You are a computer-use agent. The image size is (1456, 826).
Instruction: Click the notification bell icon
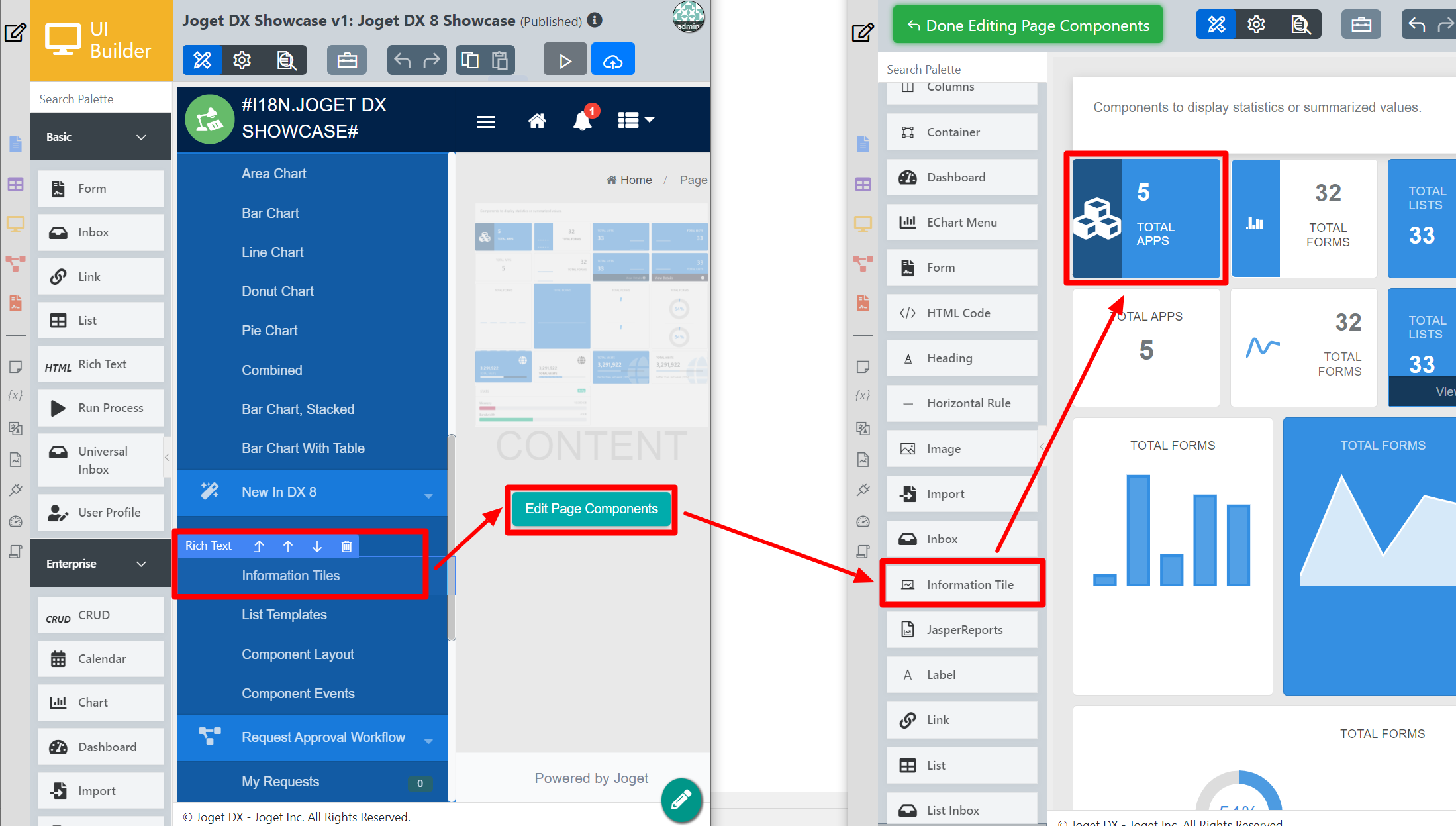(x=582, y=121)
